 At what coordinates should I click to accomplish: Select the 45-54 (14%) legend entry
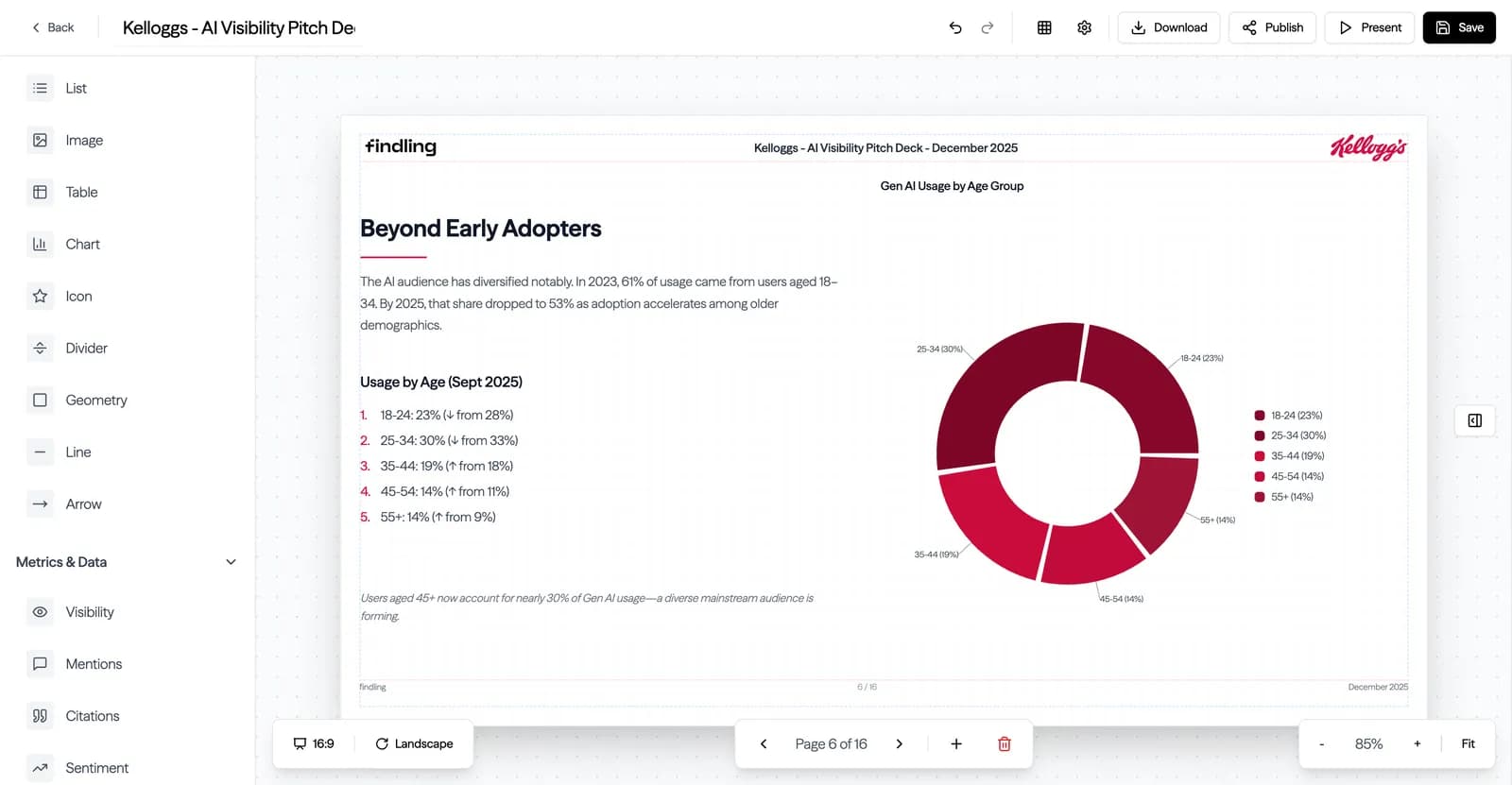click(1289, 476)
